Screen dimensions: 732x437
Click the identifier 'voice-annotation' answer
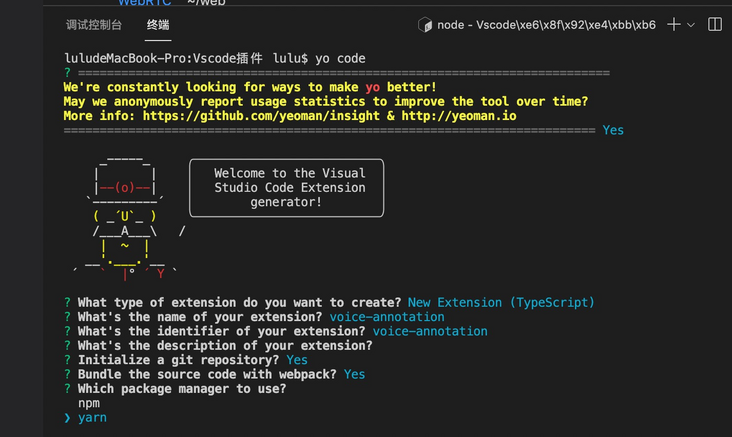click(430, 331)
